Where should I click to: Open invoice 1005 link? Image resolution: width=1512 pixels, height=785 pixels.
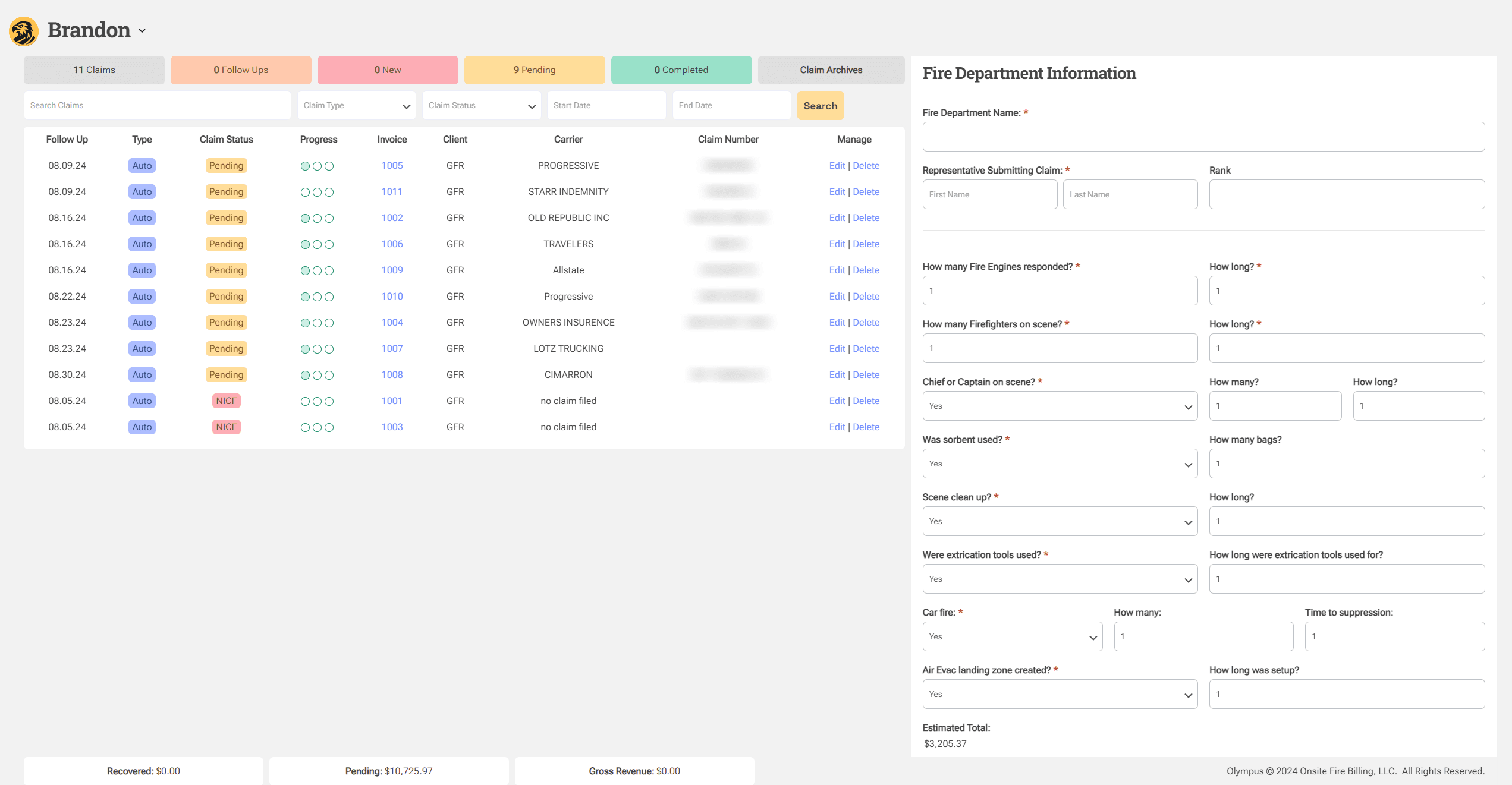[392, 166]
